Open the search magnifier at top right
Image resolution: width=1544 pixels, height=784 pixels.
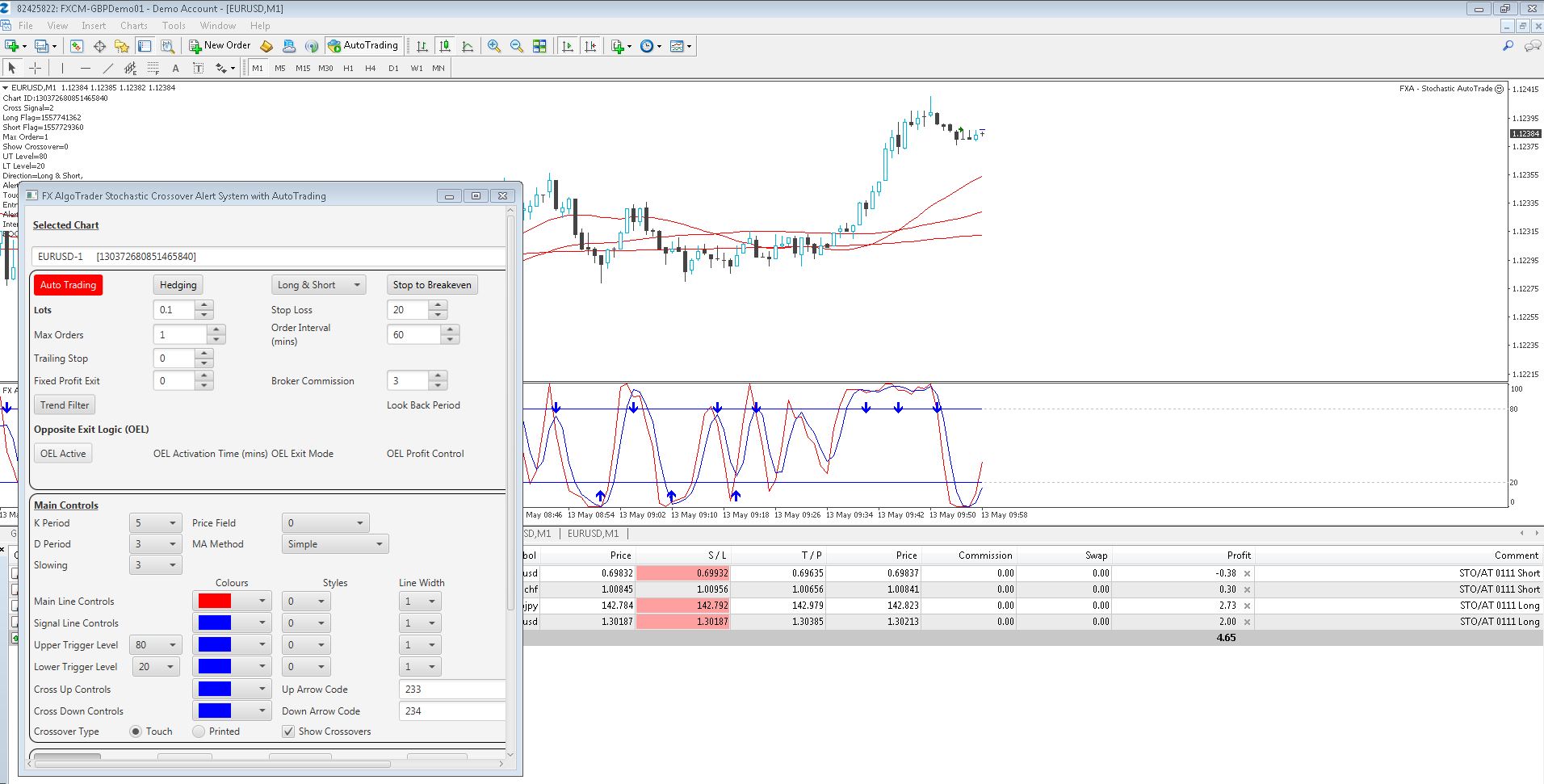[x=1507, y=46]
